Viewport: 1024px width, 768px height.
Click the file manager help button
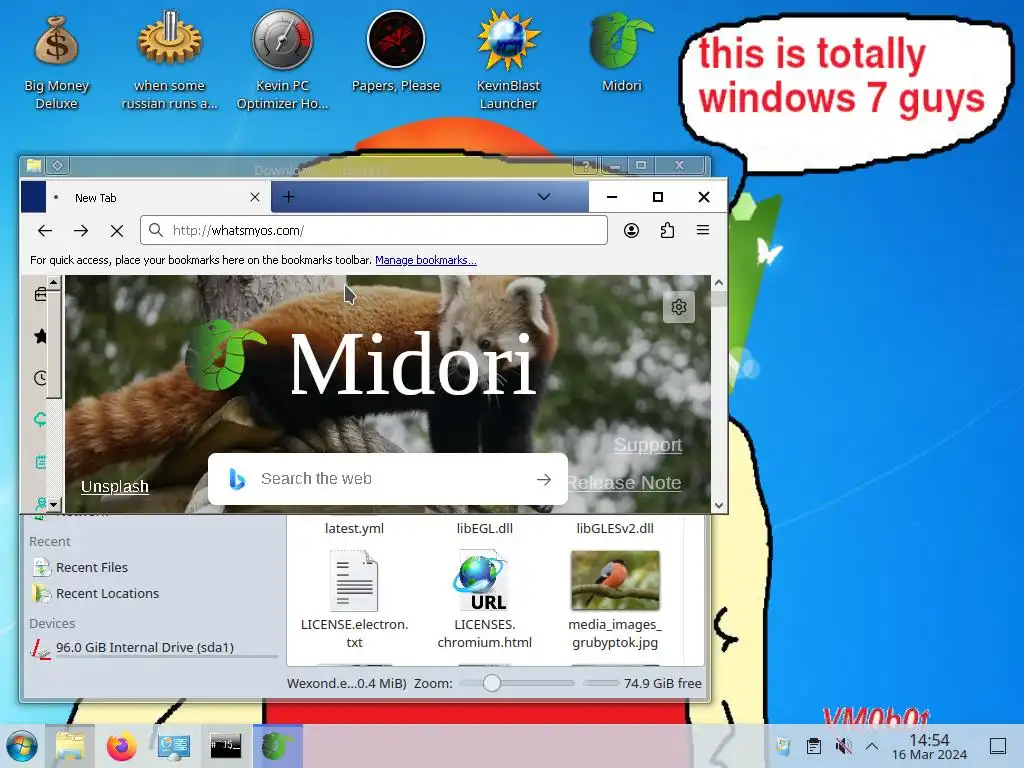point(586,166)
